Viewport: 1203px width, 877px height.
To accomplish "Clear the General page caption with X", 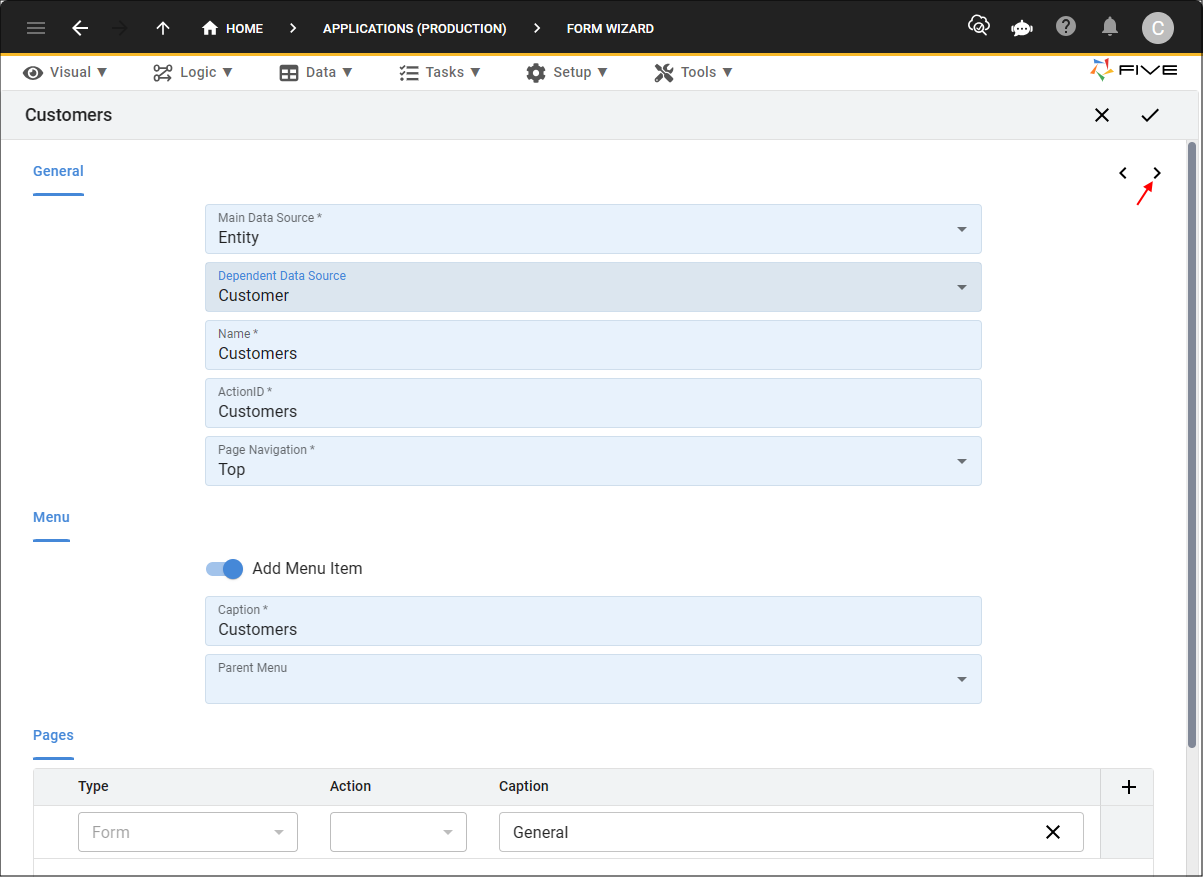I will 1053,832.
